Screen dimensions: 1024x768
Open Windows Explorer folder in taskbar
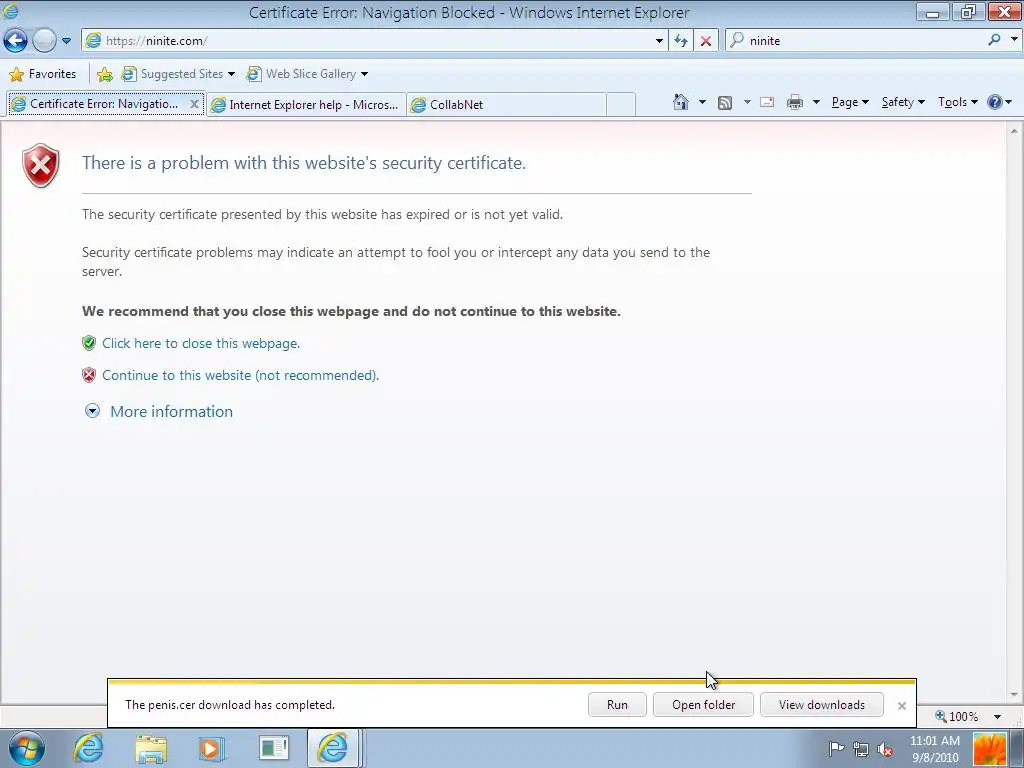151,749
